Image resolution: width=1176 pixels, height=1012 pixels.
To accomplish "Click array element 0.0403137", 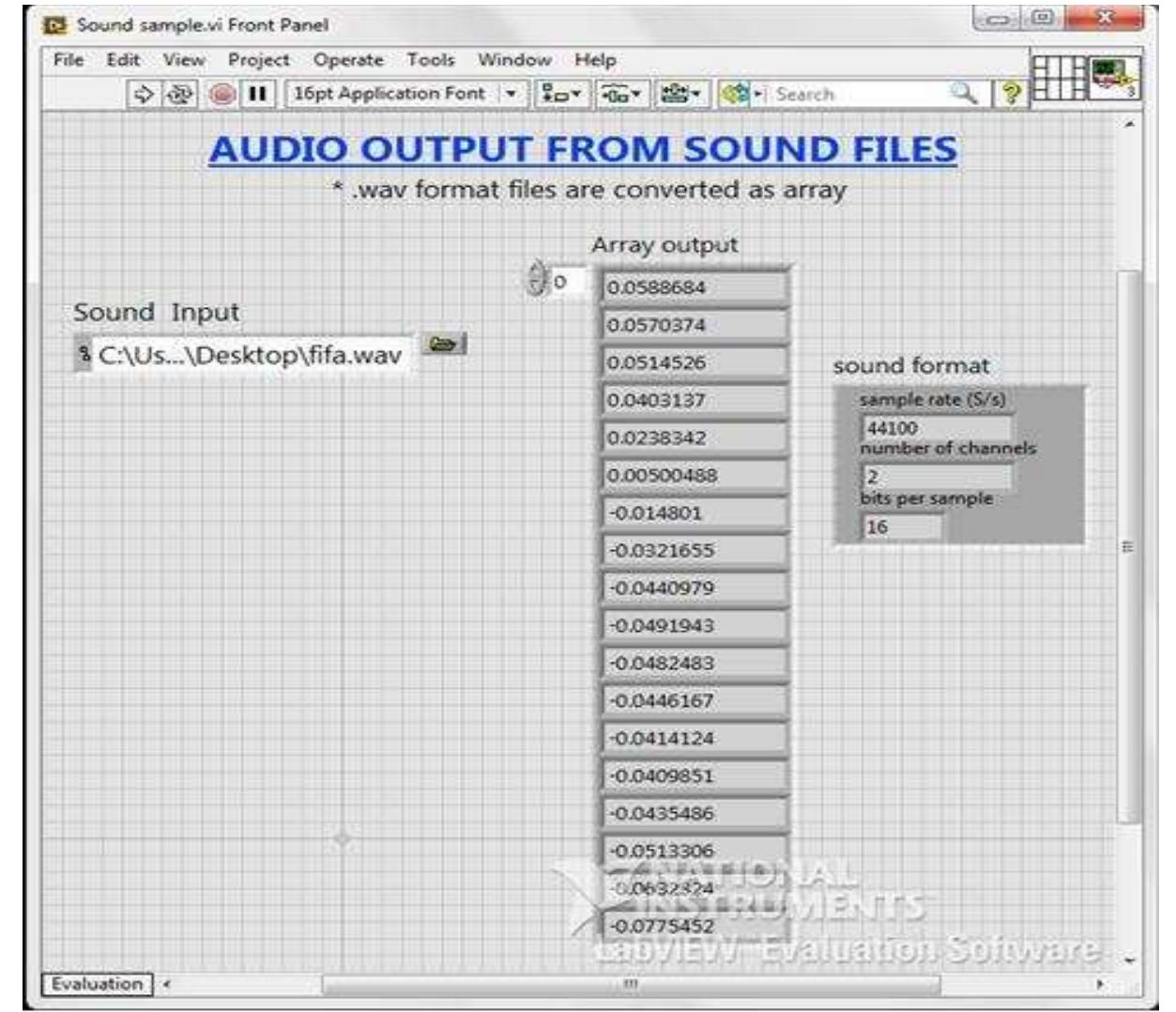I will click(x=694, y=400).
